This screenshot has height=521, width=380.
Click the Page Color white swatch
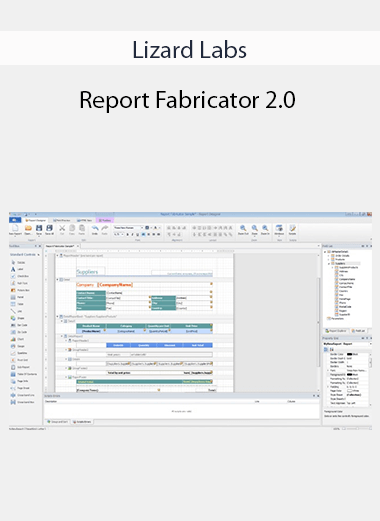point(349,390)
